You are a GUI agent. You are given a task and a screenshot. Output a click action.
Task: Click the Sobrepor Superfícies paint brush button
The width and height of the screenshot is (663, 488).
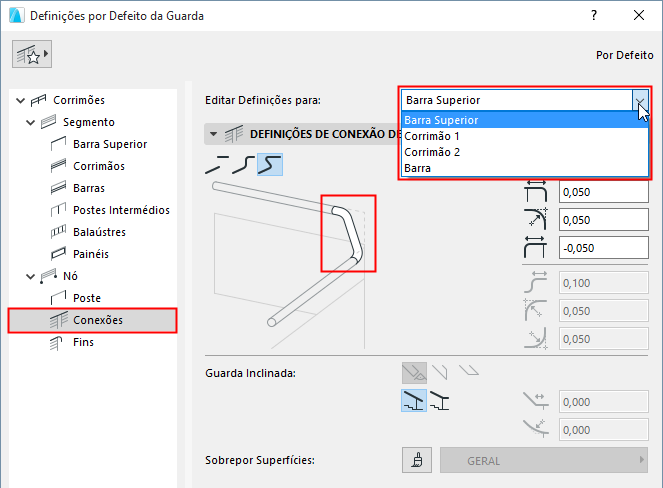coord(412,461)
